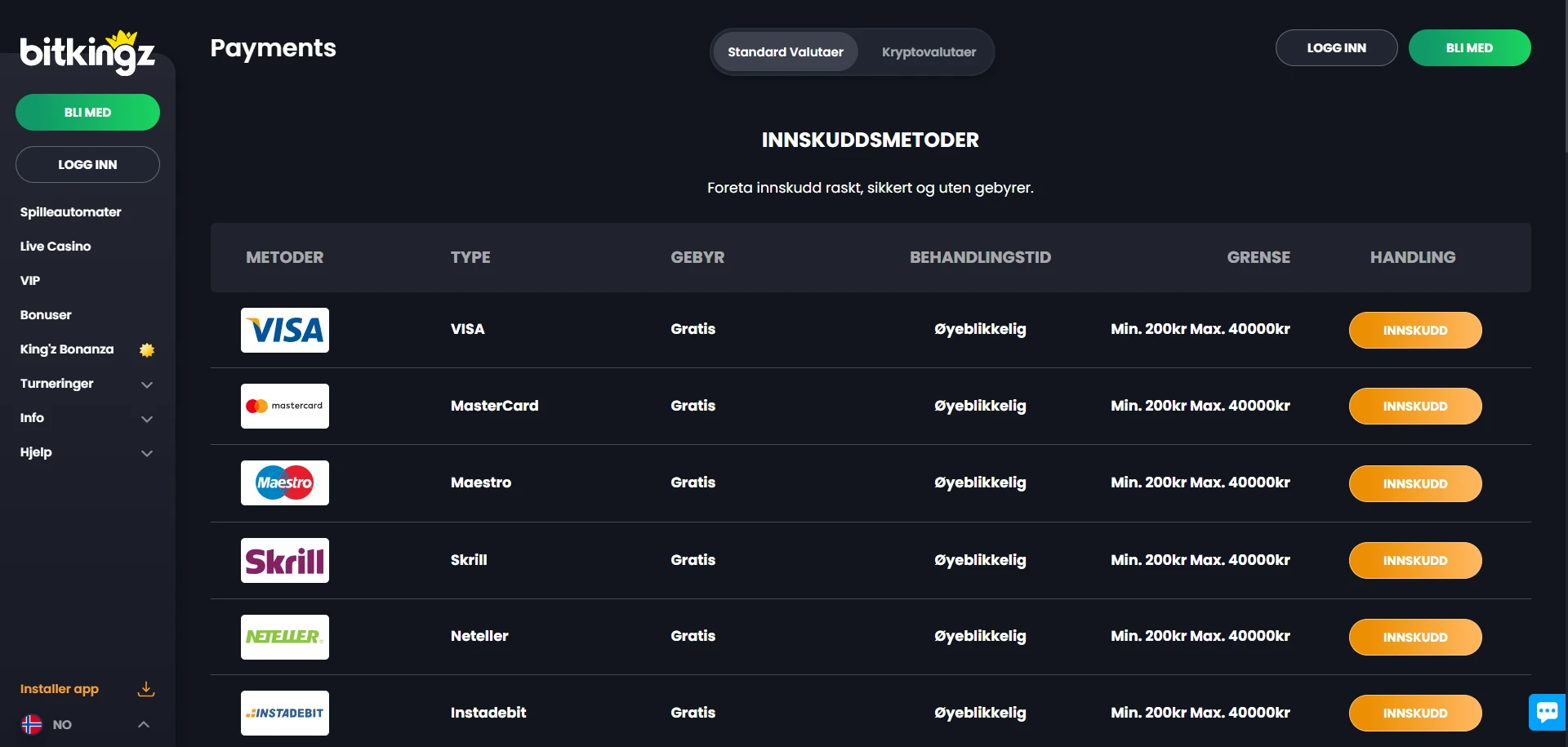Click the Instadebit logo
This screenshot has width=1568, height=747.
285,713
